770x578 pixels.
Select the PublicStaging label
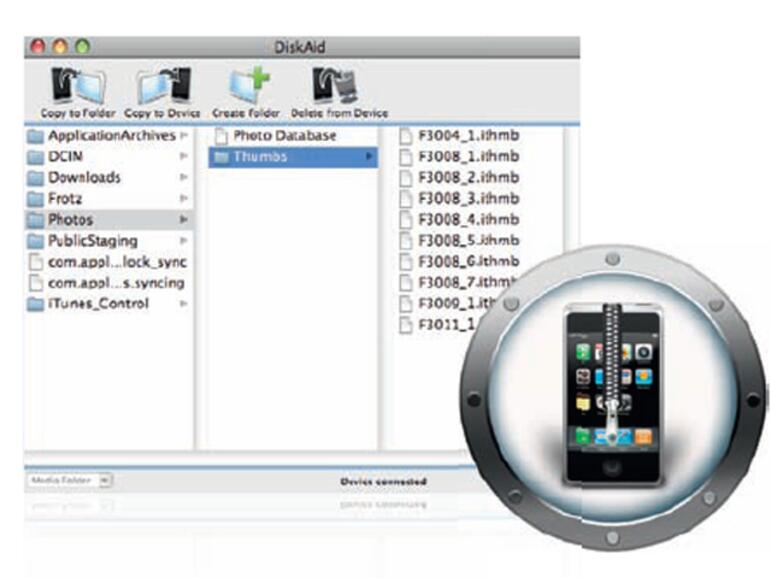coord(93,241)
